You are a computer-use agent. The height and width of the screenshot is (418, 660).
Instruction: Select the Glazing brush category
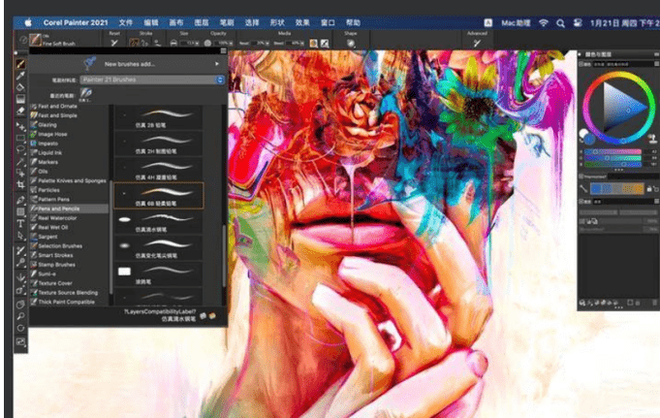point(47,125)
